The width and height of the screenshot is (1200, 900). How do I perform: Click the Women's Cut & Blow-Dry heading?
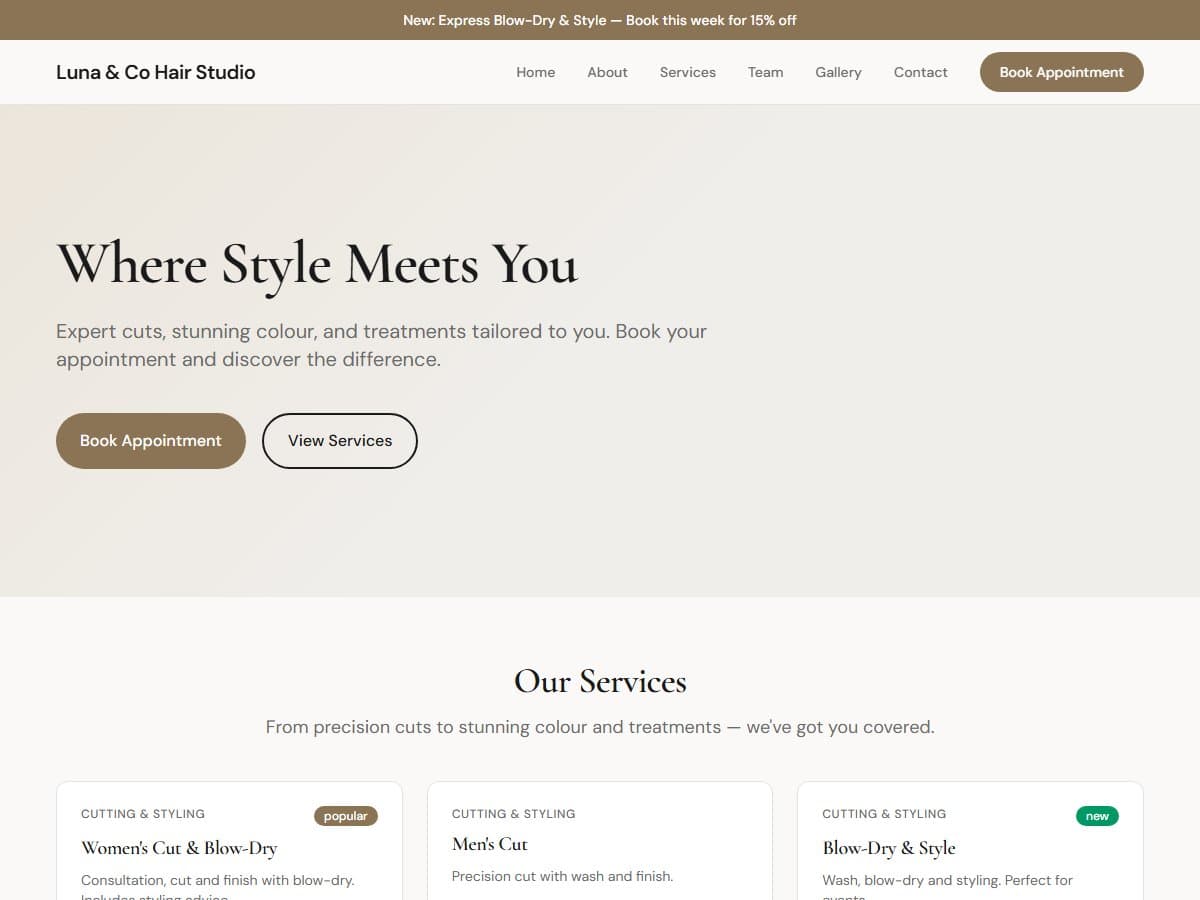click(x=177, y=847)
